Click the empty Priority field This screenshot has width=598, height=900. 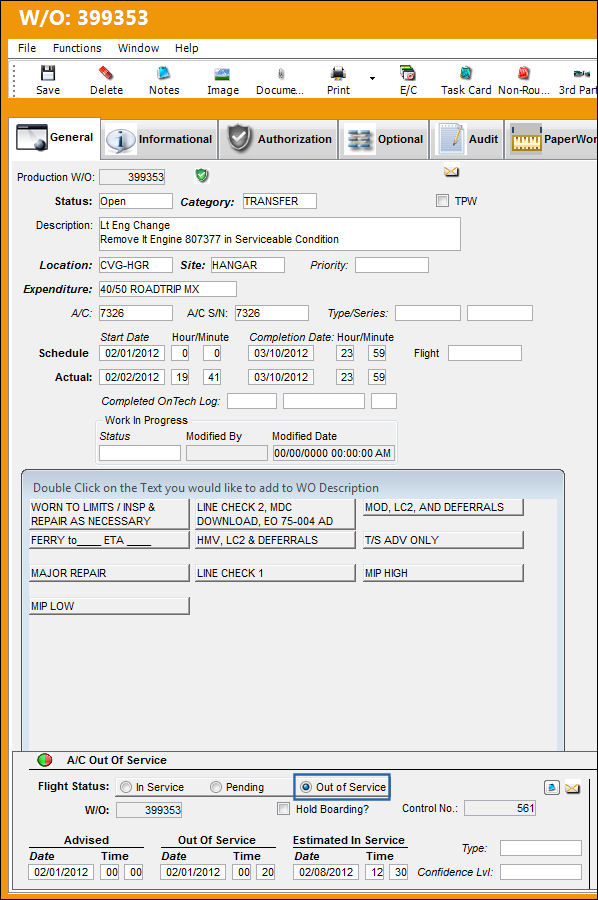(391, 265)
